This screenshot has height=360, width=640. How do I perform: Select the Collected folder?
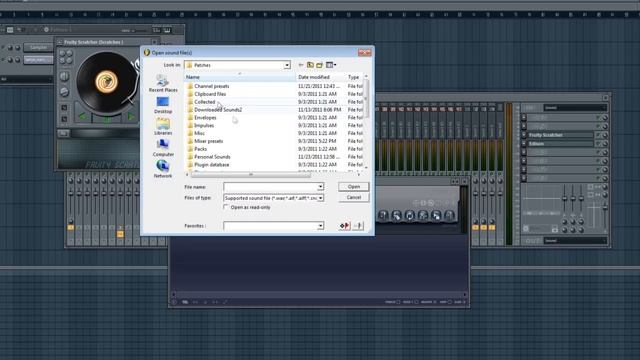pos(204,102)
